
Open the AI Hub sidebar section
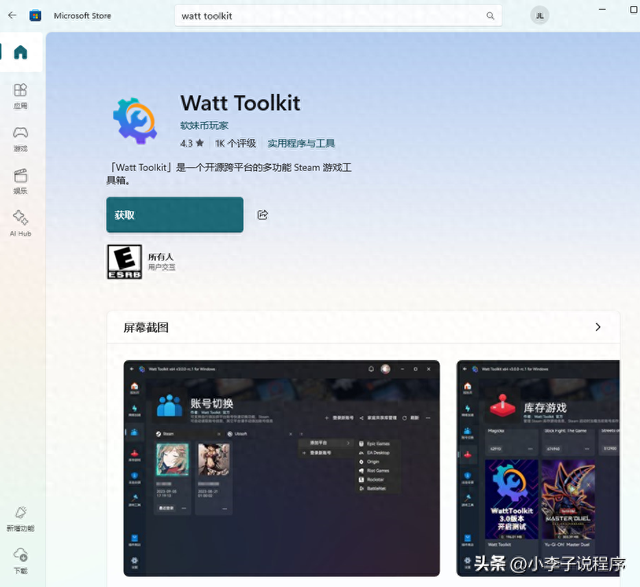[20, 223]
